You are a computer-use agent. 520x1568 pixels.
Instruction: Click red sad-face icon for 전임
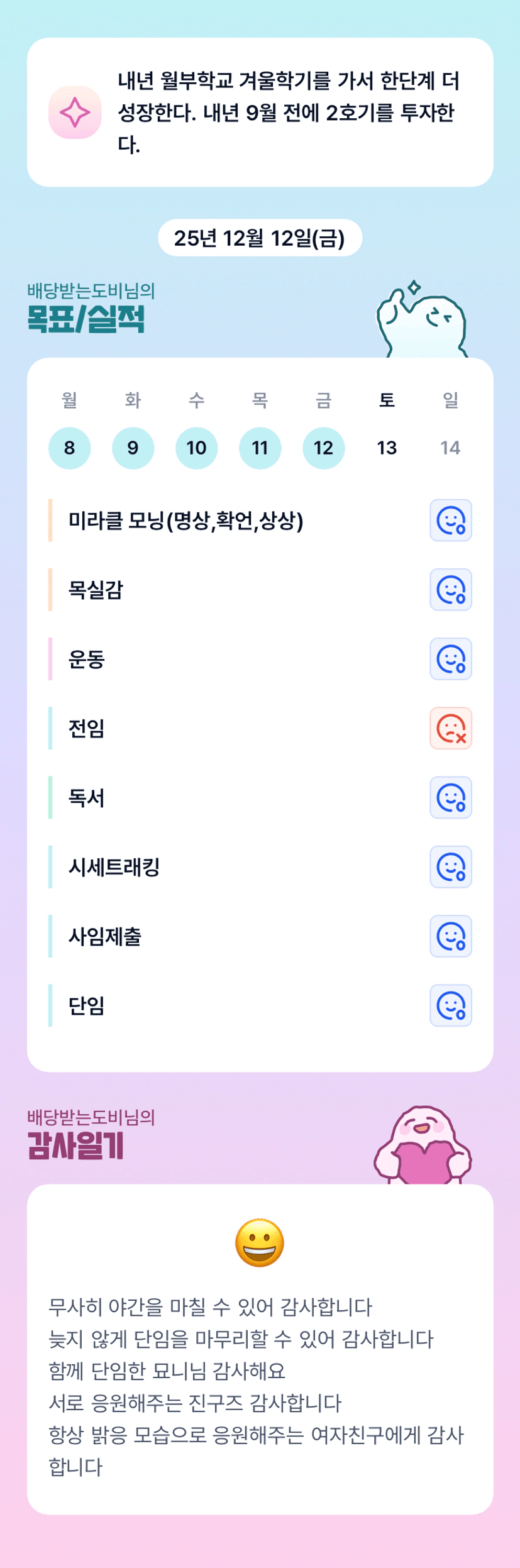450,729
